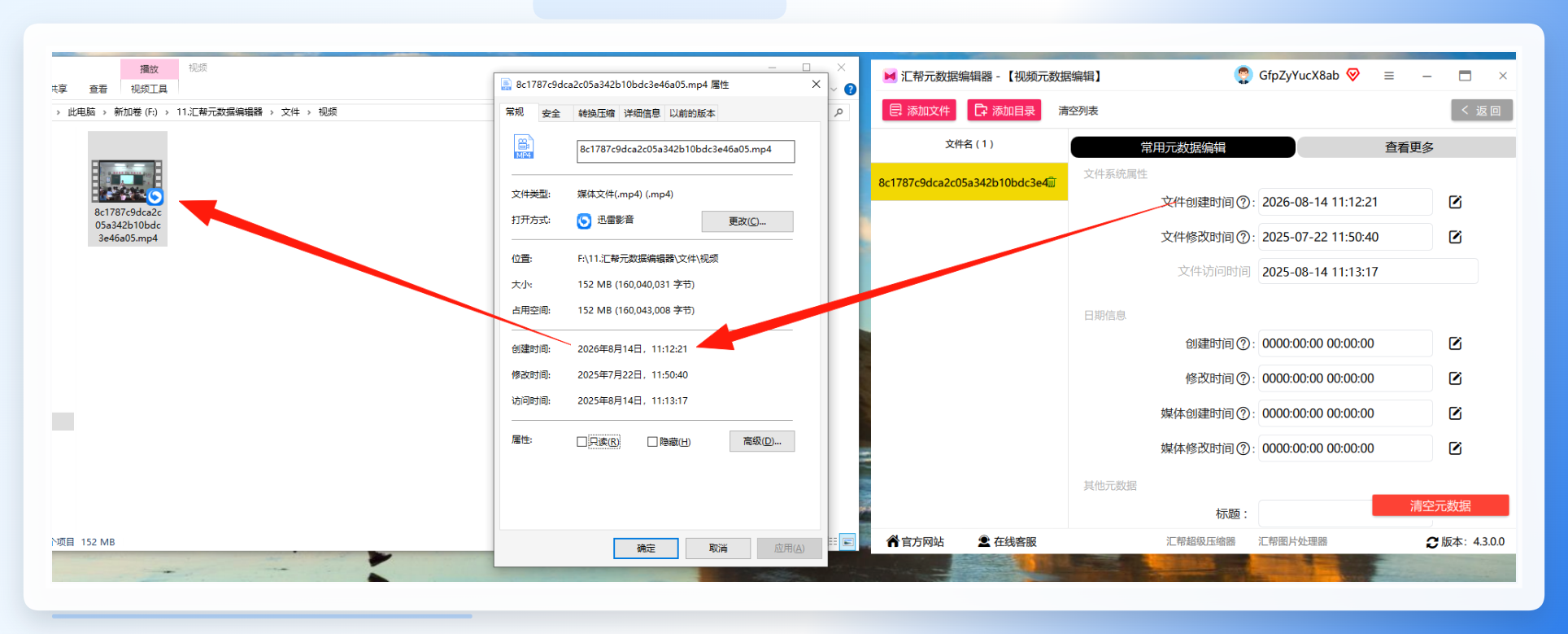Switch to the 常用元数据编辑 tab
Screen dimensions: 1568x634
[x=1183, y=147]
